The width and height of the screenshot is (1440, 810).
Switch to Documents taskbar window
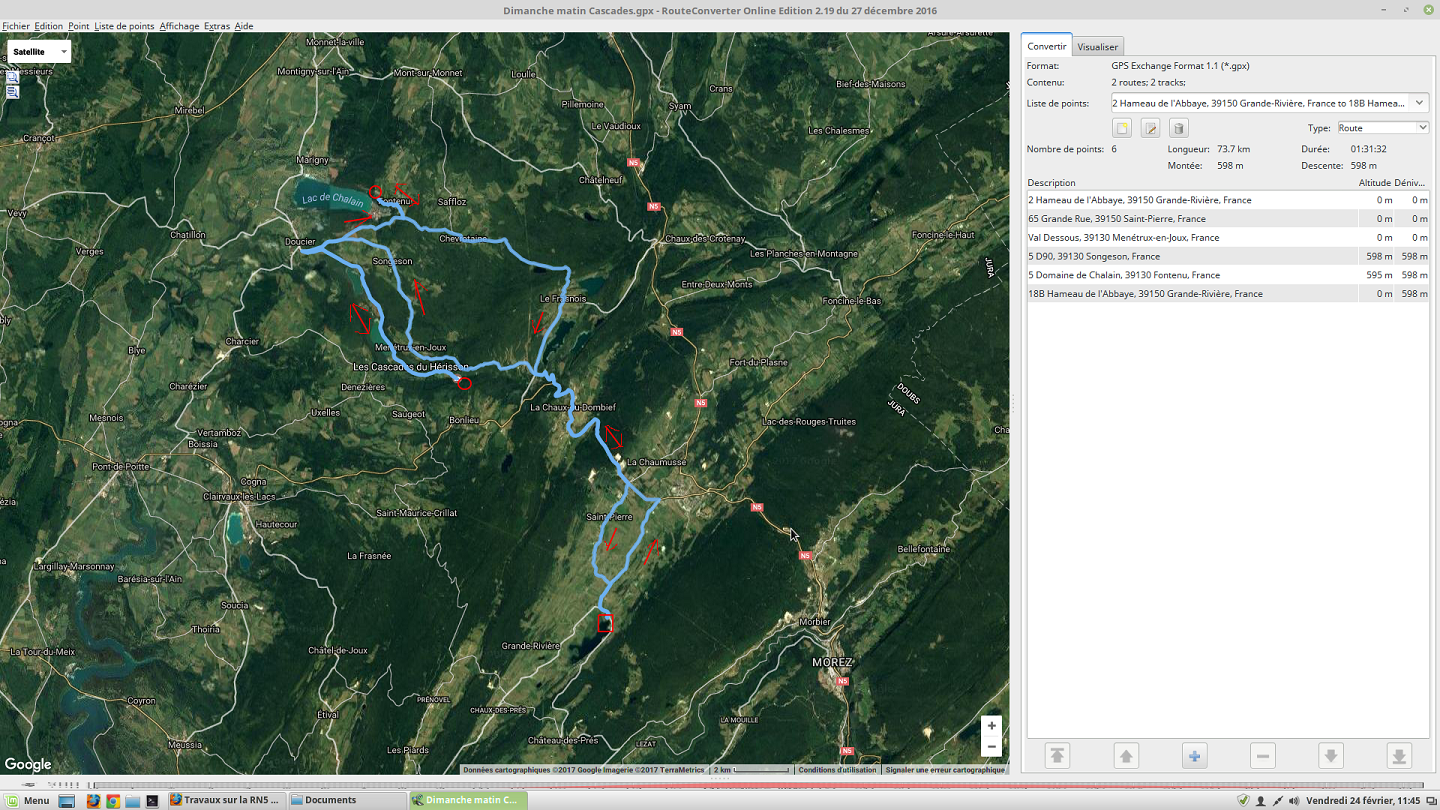(346, 801)
